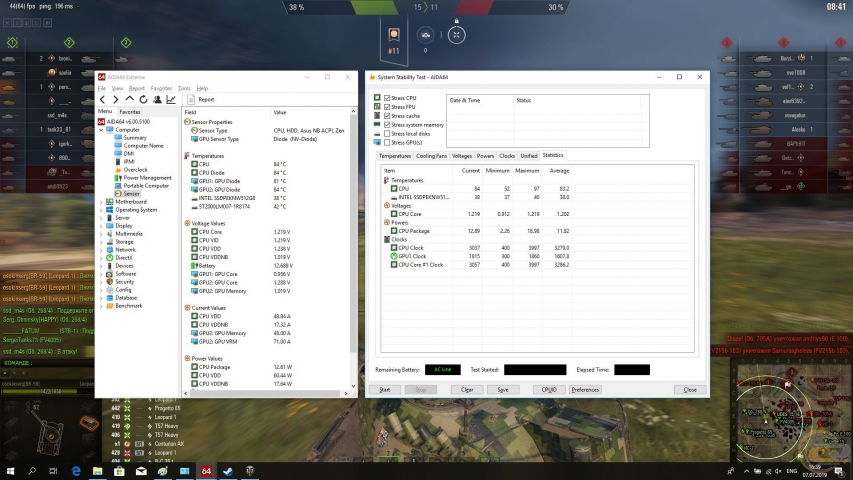This screenshot has width=853, height=480.
Task: Expand the Multimedia tree node
Action: [x=101, y=234]
